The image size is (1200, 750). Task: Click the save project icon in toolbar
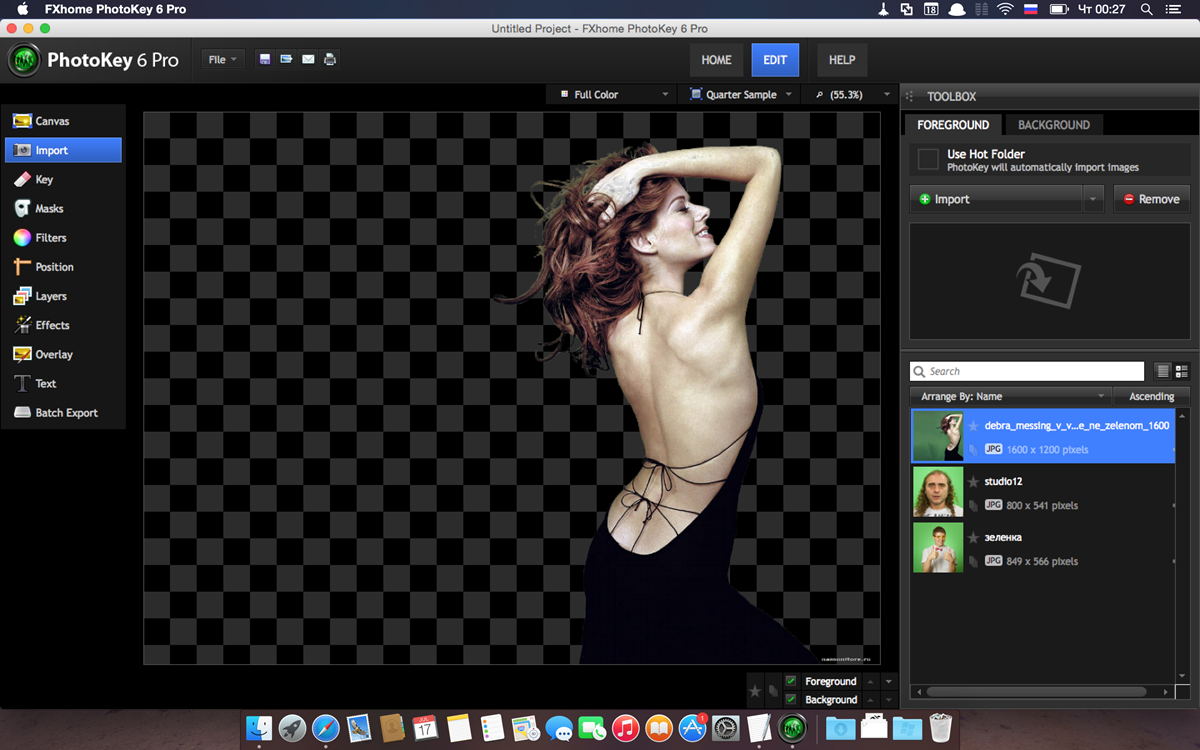[265, 60]
